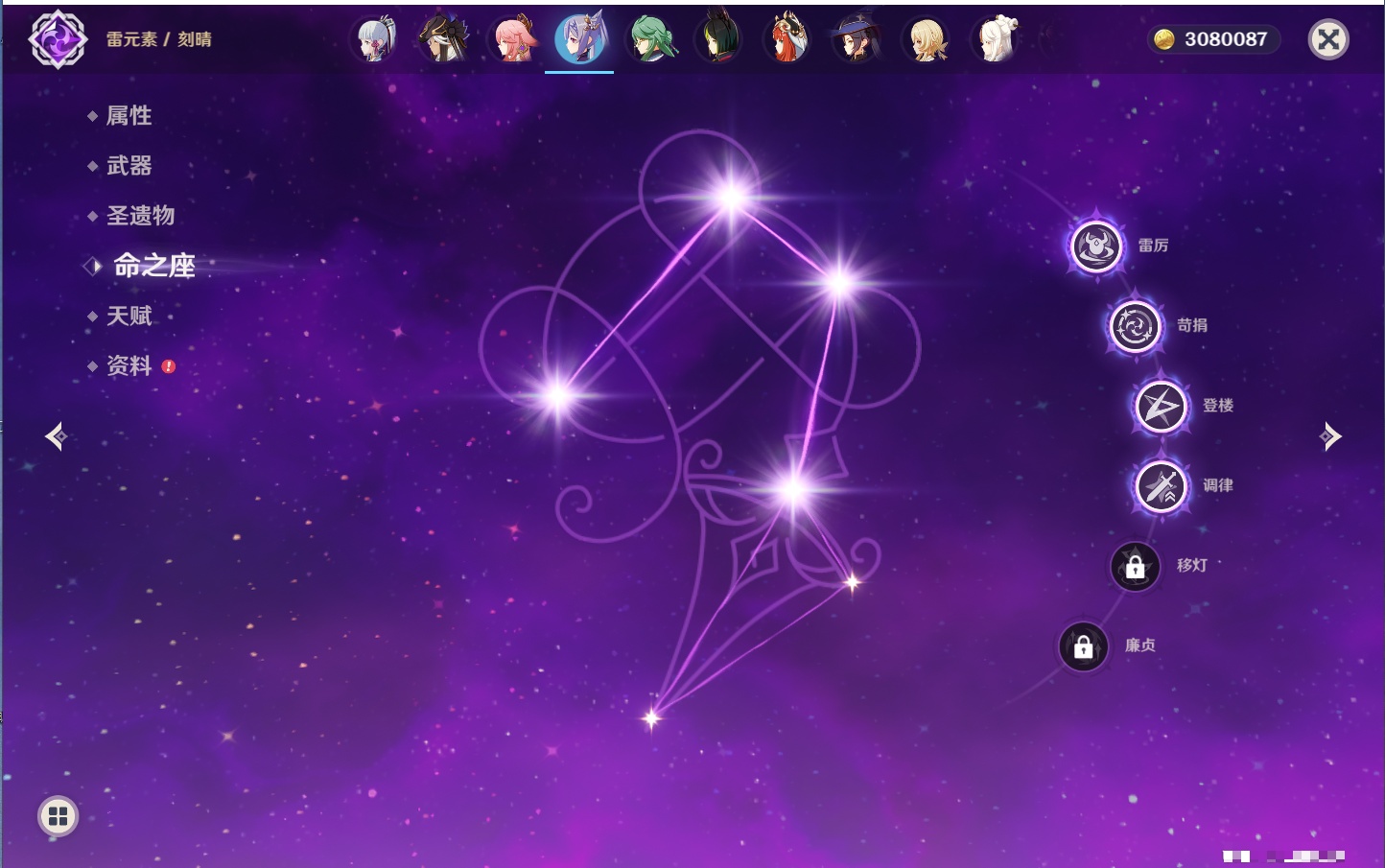Click the 廉贞 constellation label
The width and height of the screenshot is (1385, 868).
tap(1140, 645)
